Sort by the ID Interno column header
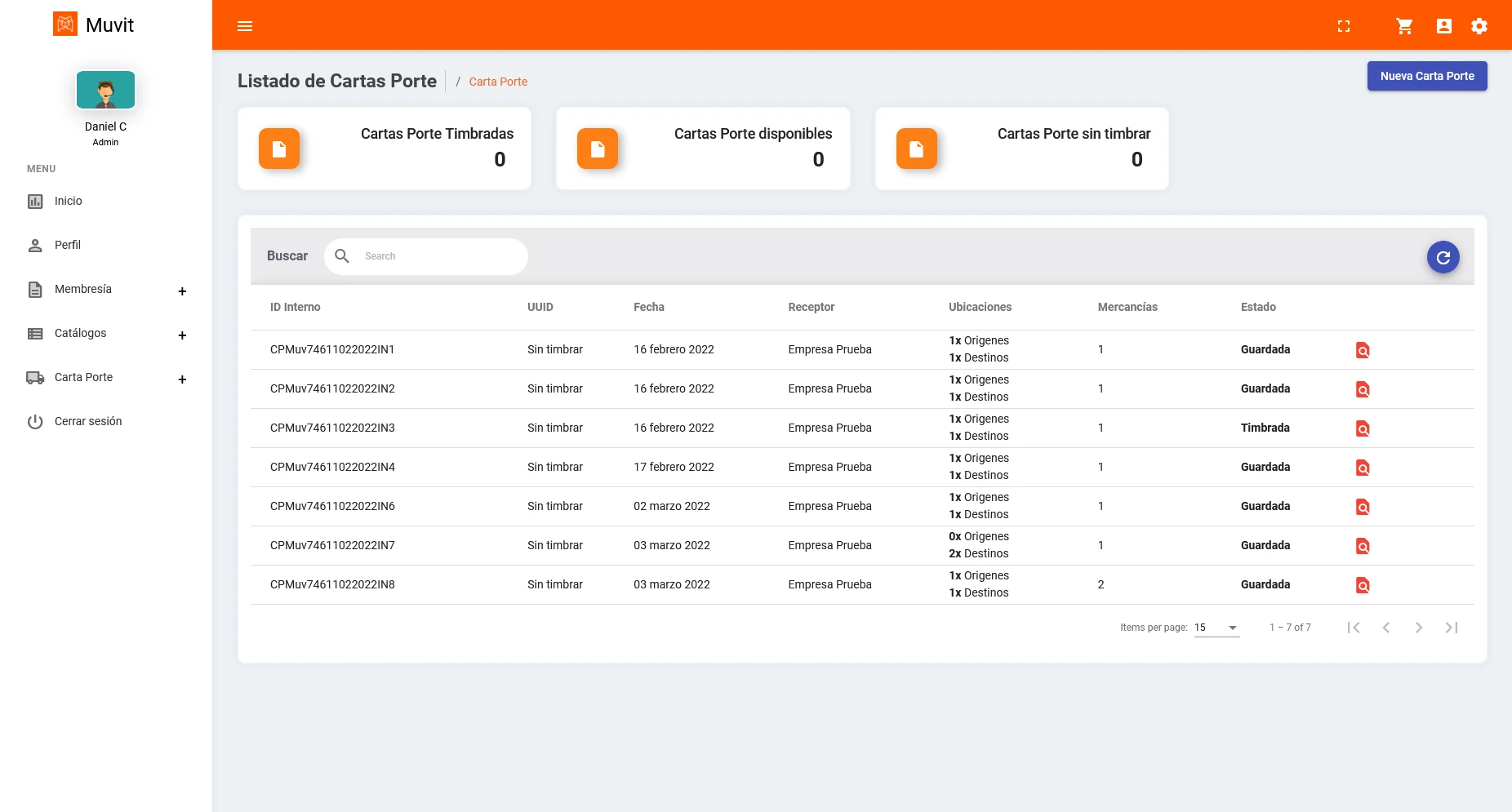The image size is (1512, 812). 296,307
